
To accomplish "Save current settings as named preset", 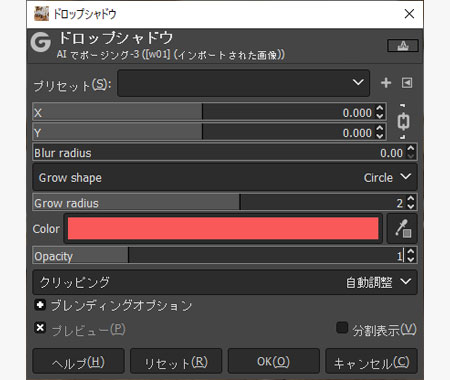I will click(386, 83).
